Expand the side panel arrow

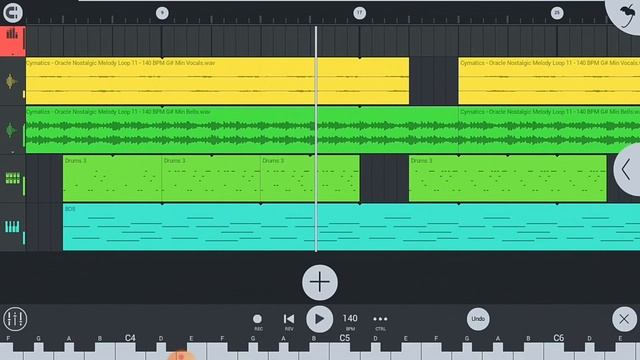(x=627, y=169)
